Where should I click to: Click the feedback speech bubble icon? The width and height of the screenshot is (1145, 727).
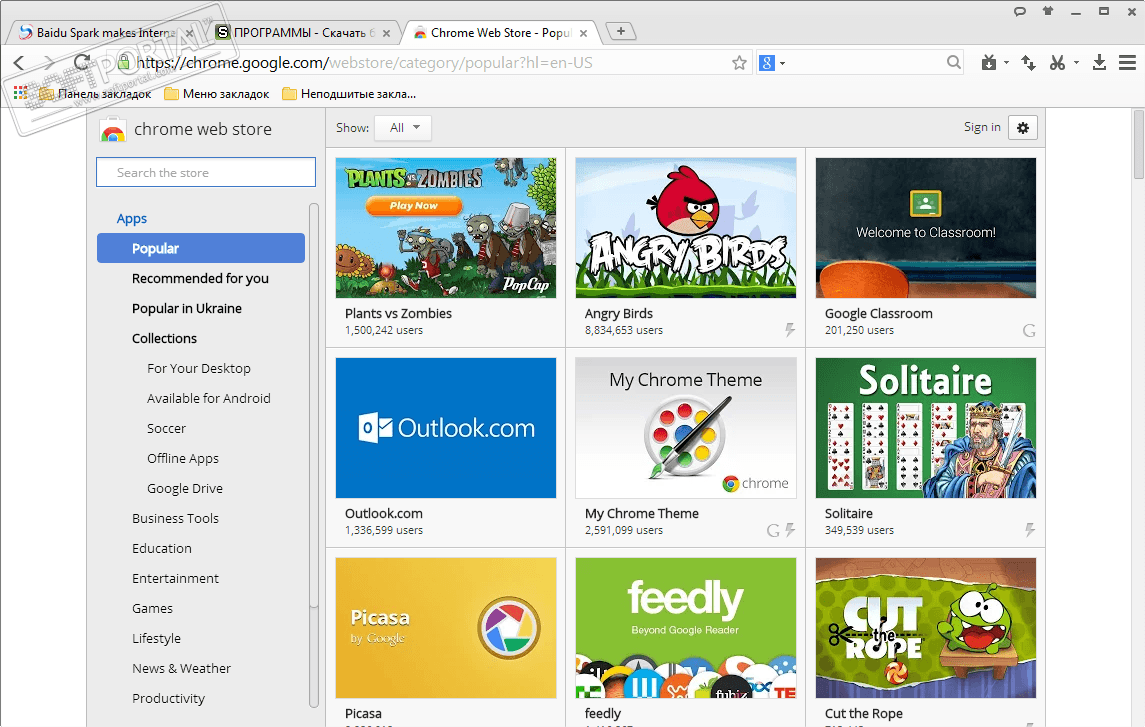(1020, 12)
